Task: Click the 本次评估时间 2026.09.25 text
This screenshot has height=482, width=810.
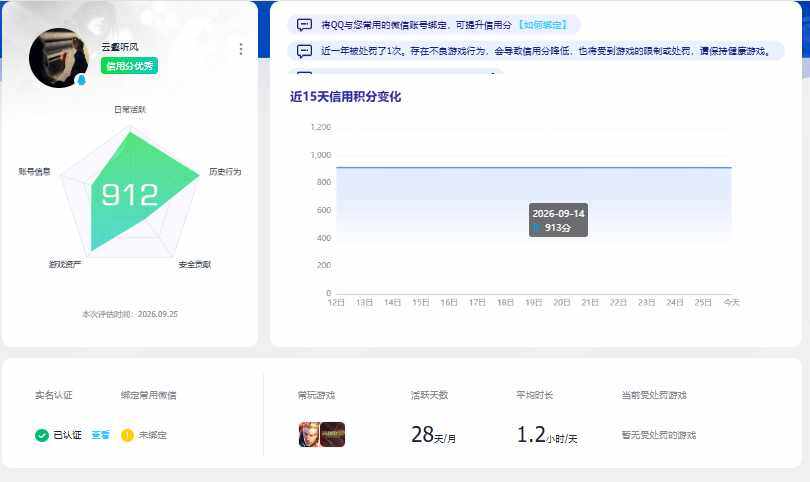Action: (130, 314)
